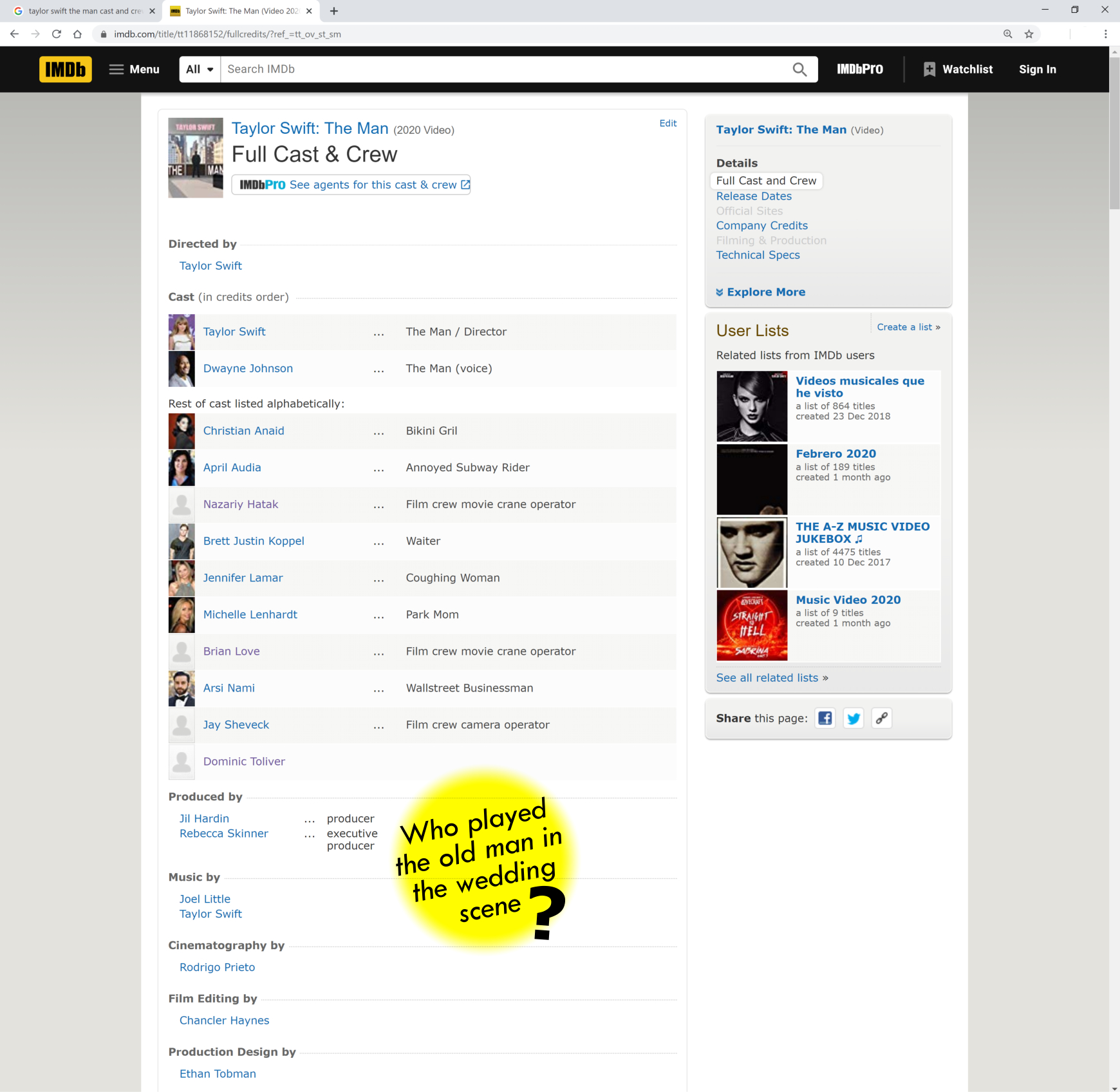Open Febrero 2020 list
Viewport: 1120px width, 1092px height.
pyautogui.click(x=835, y=454)
